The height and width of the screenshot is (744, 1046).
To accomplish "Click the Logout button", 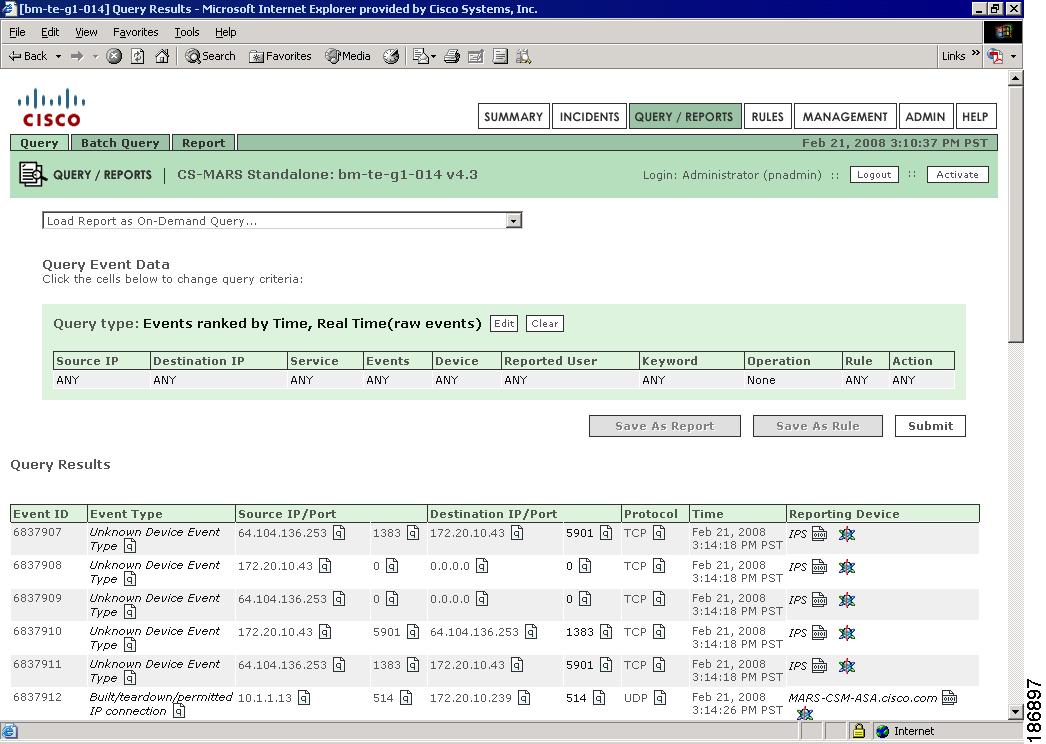I will pos(874,174).
